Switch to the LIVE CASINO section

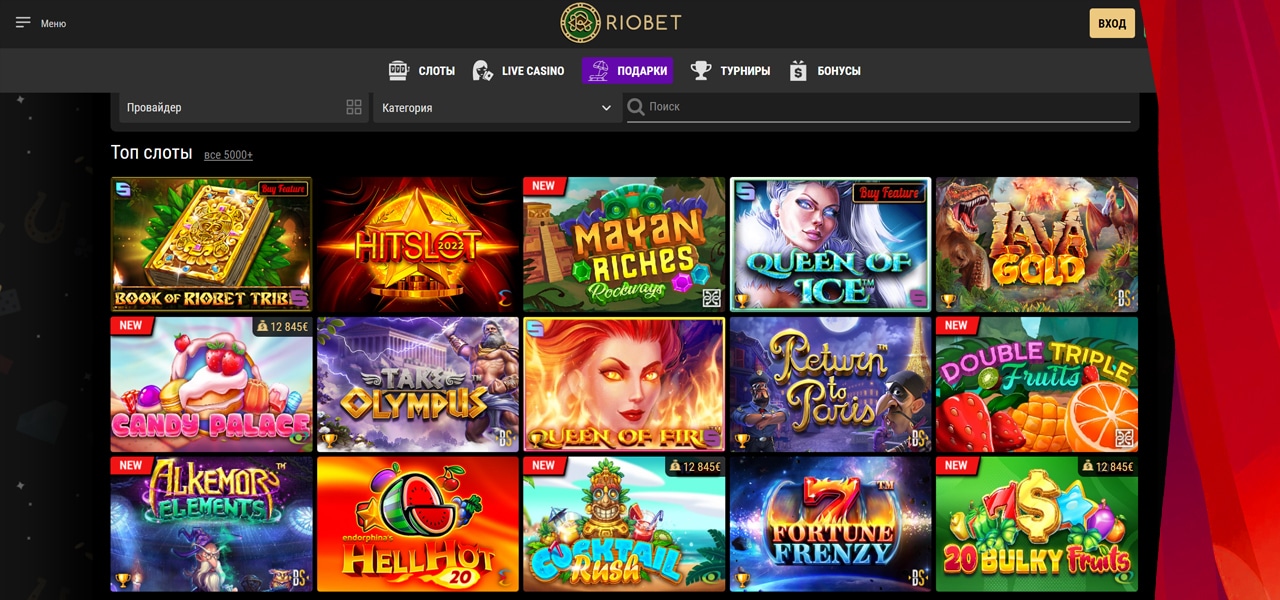pos(518,70)
